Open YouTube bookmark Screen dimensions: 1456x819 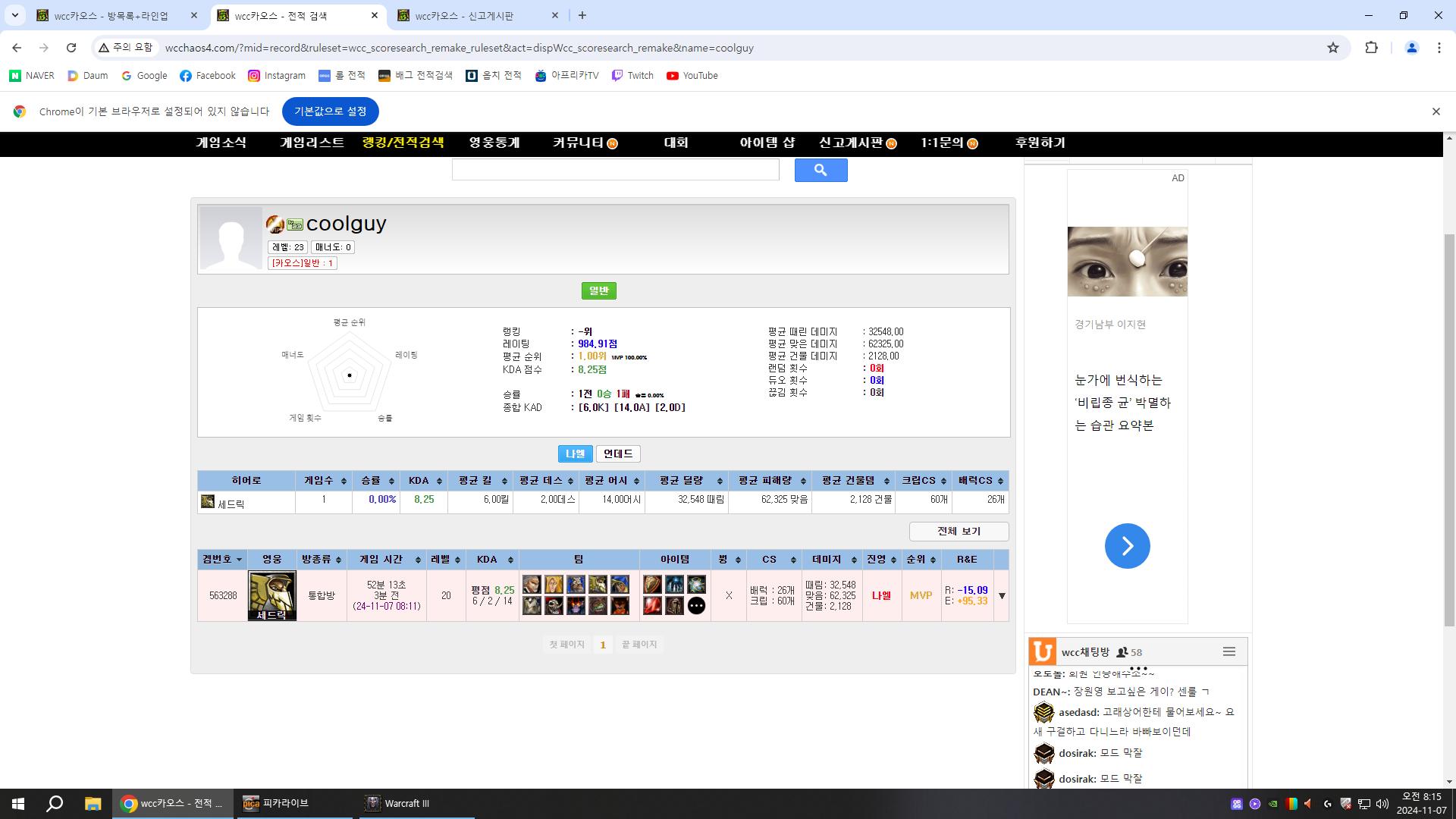[x=692, y=76]
